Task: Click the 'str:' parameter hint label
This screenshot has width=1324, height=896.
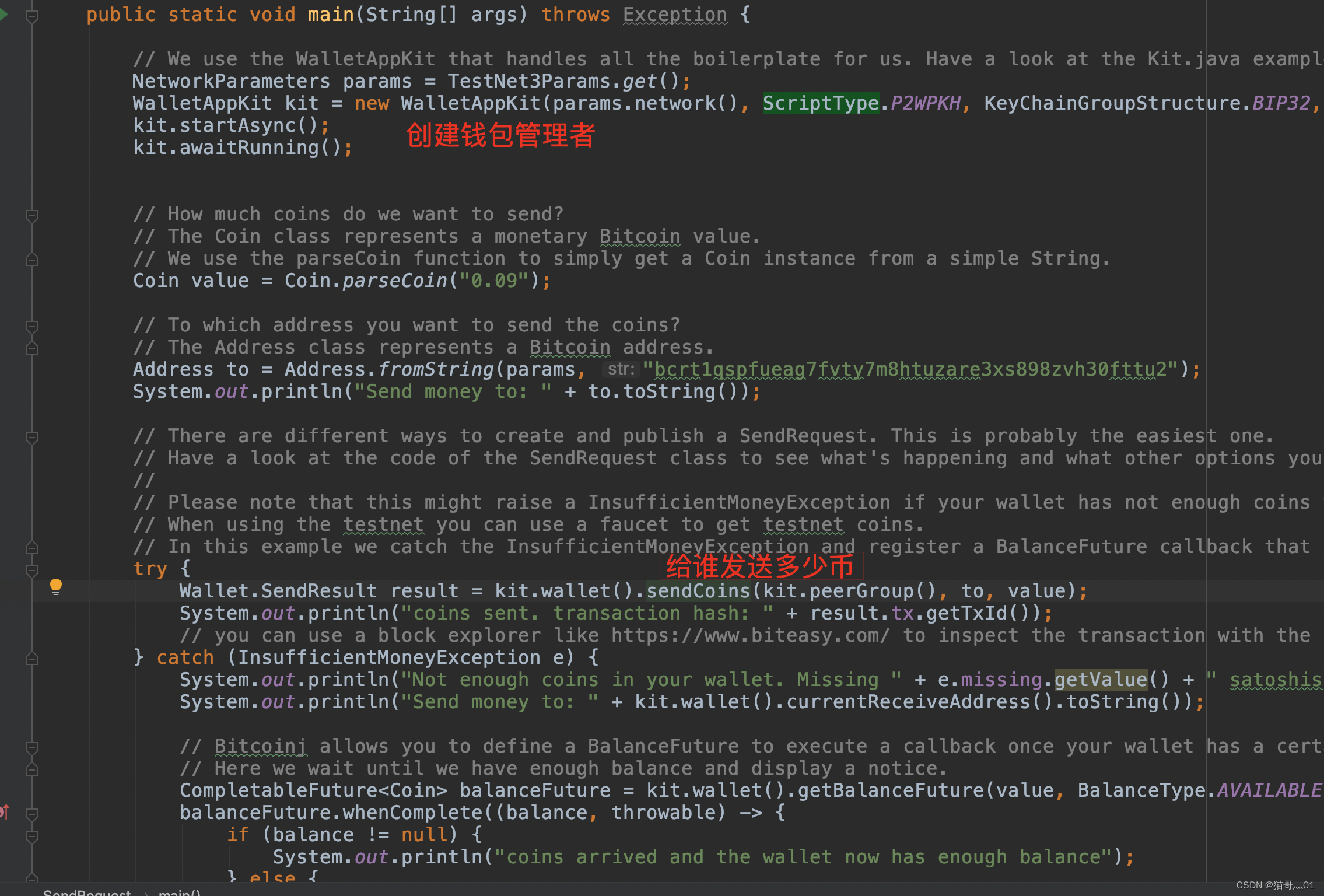Action: tap(621, 369)
